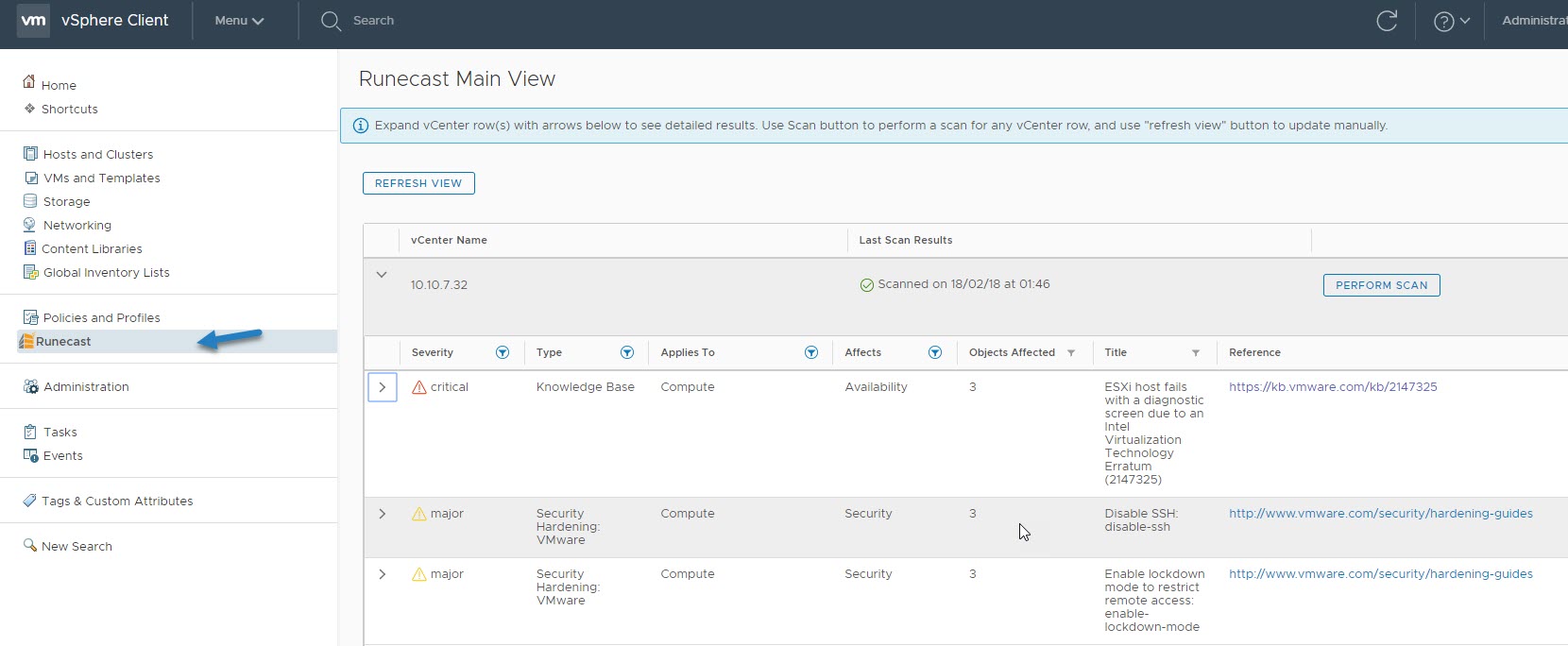Viewport: 1568px width, 646px height.
Task: Click the Administrator user menu
Action: pyautogui.click(x=1534, y=21)
